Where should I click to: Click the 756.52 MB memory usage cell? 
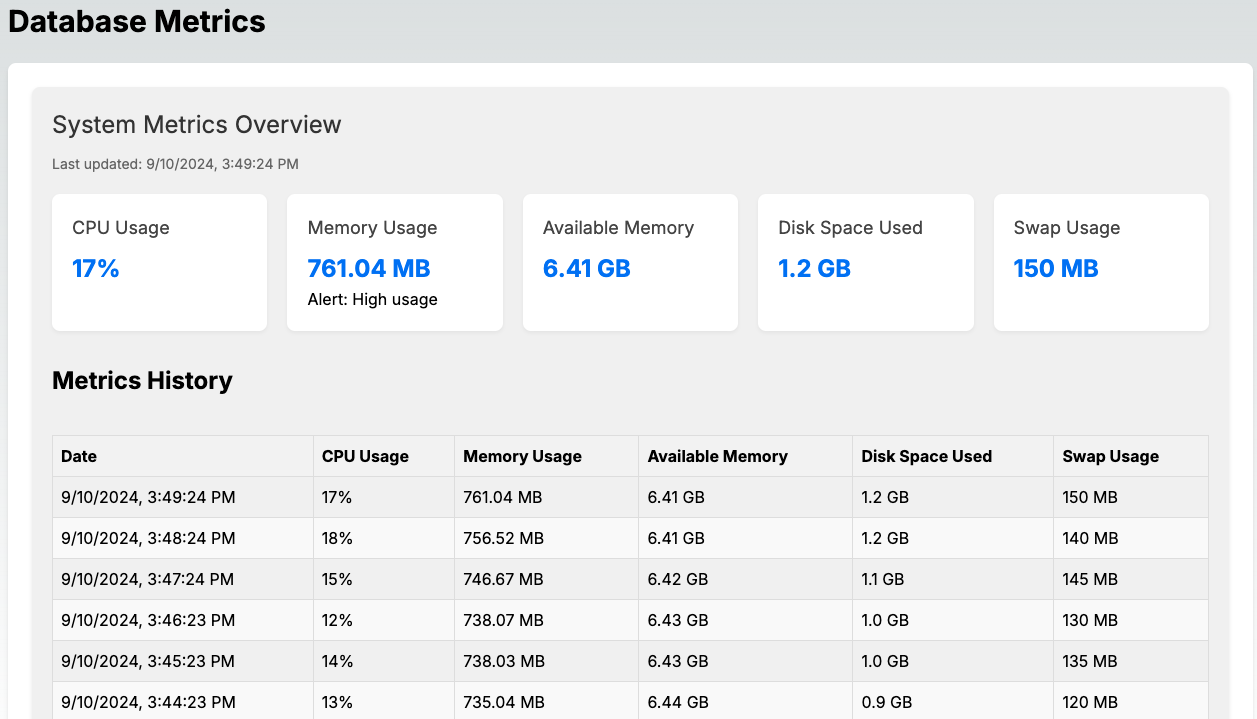[503, 538]
